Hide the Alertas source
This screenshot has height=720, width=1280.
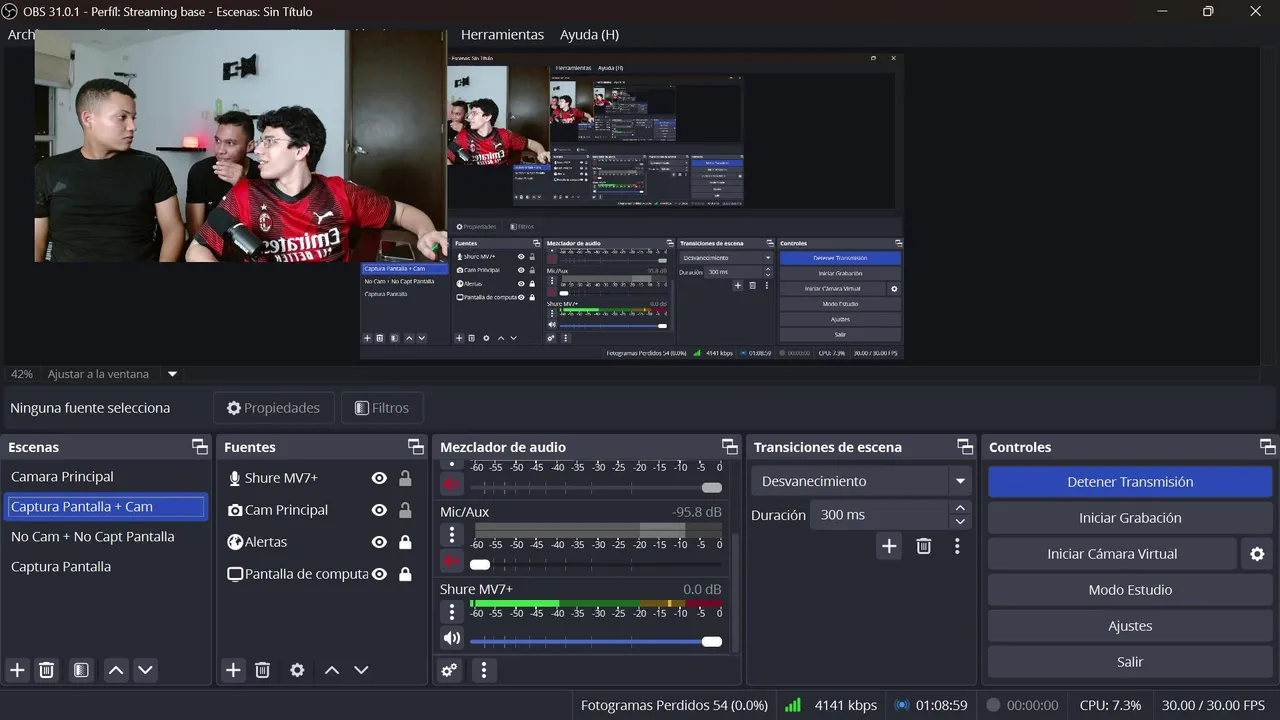(379, 542)
